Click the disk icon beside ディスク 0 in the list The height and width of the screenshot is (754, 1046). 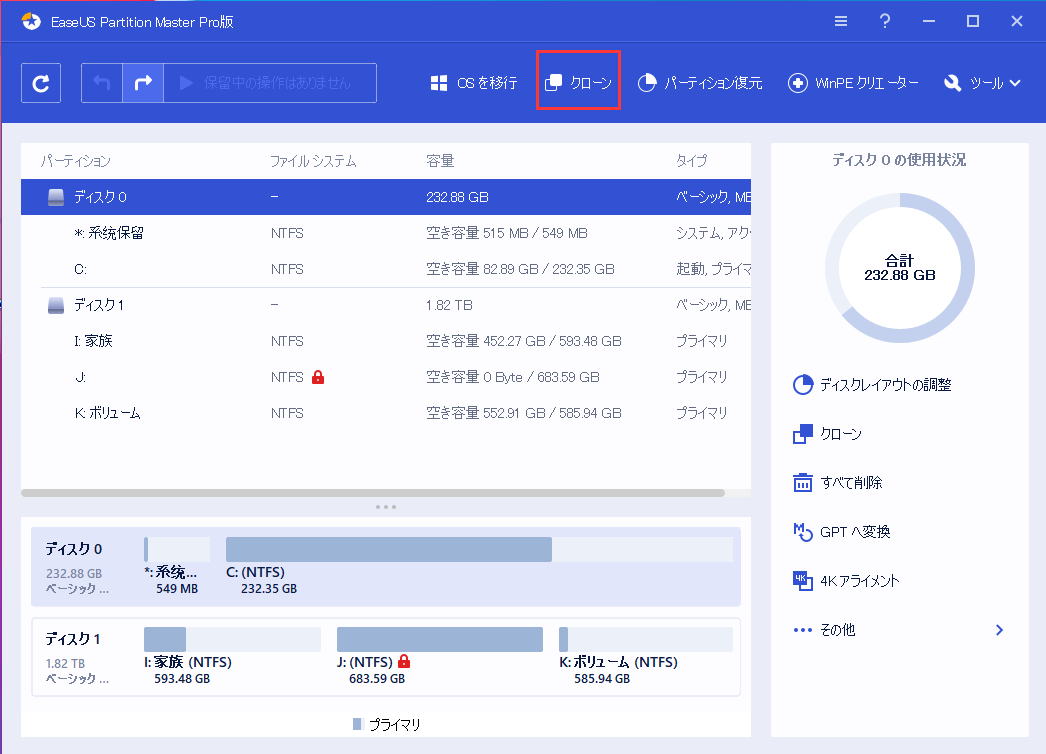coord(56,197)
